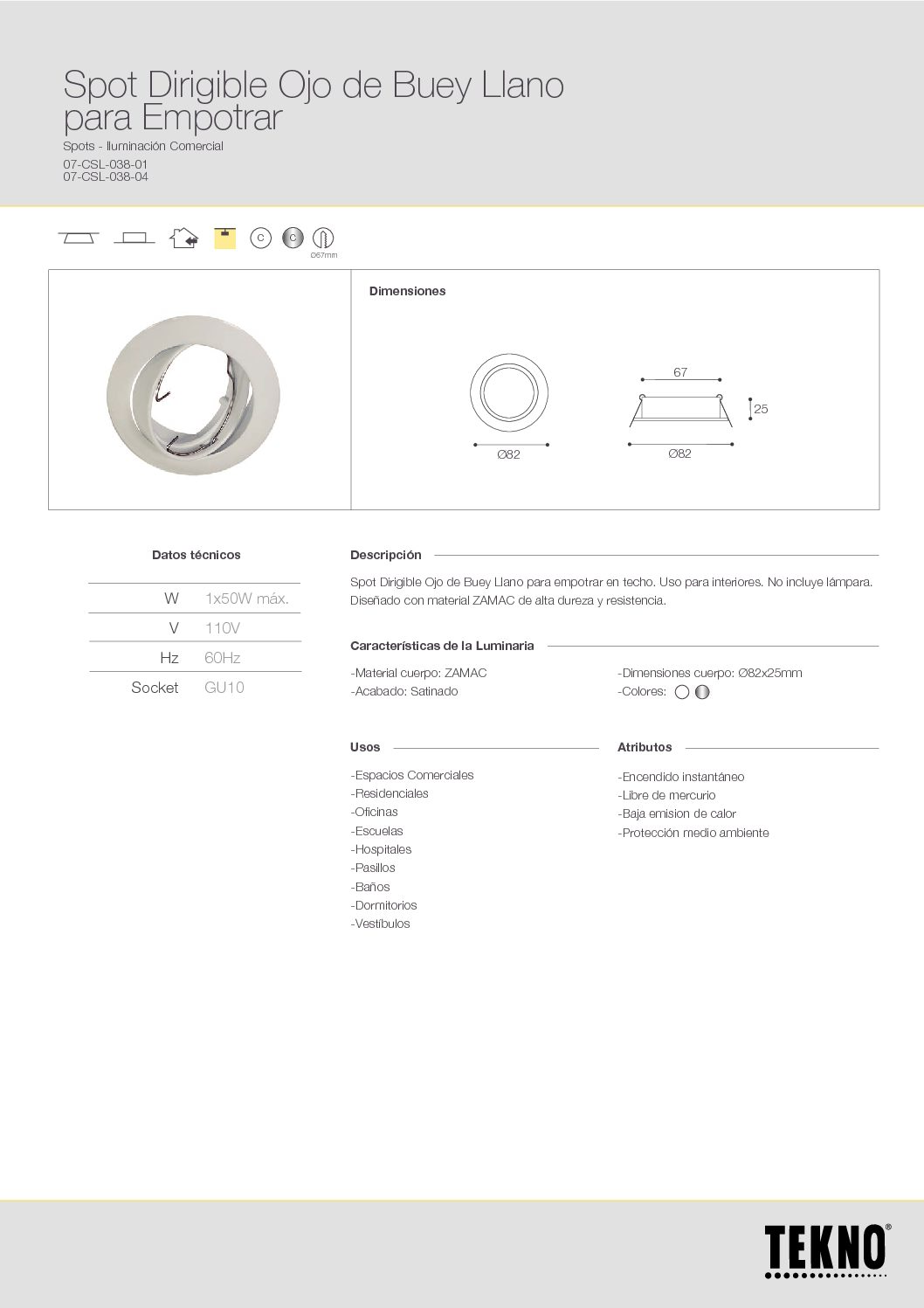Click the grey metallic circle C icon
Image resolution: width=924 pixels, height=1308 pixels.
[293, 238]
